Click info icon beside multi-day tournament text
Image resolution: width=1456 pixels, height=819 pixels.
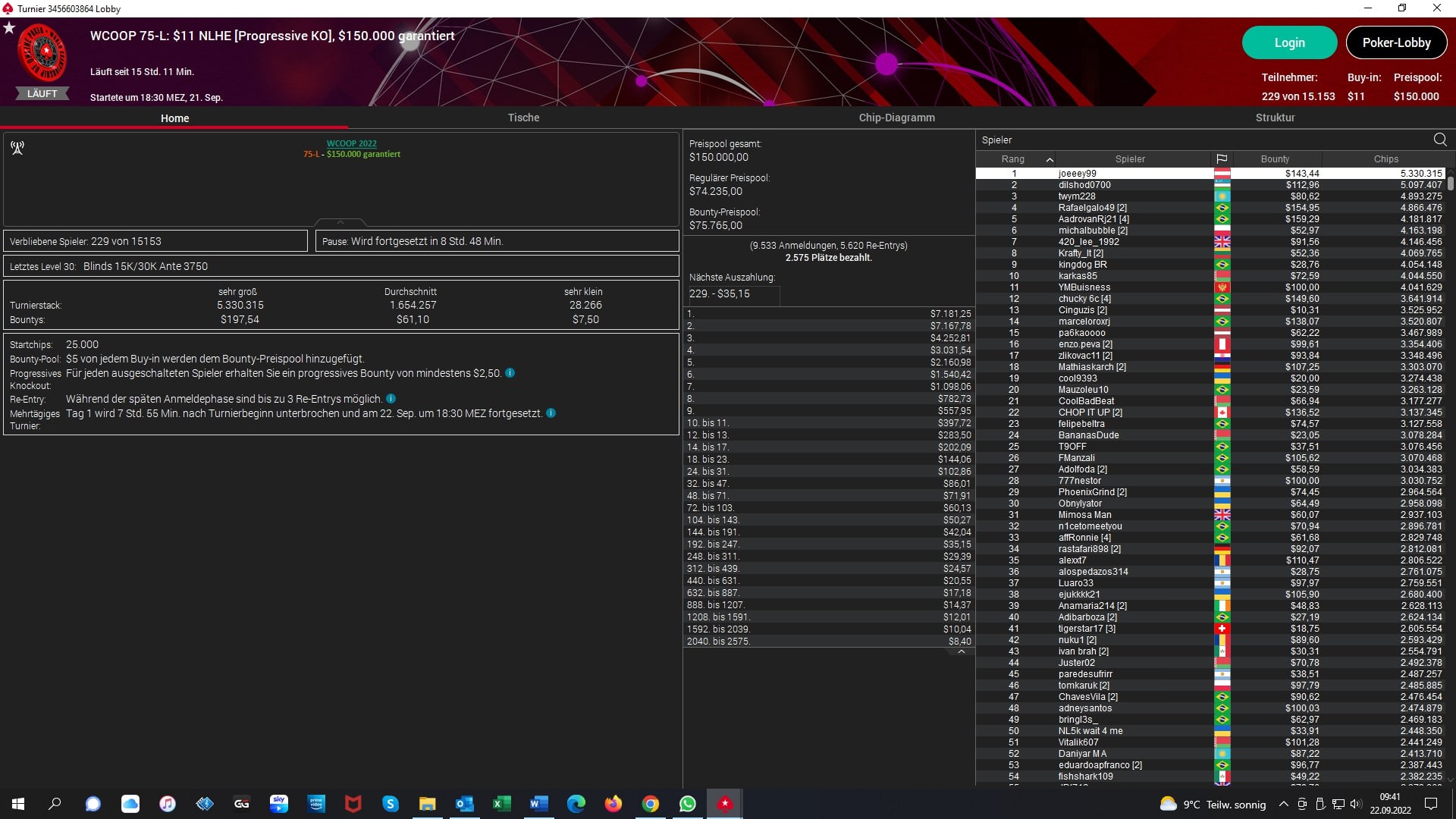coord(551,413)
